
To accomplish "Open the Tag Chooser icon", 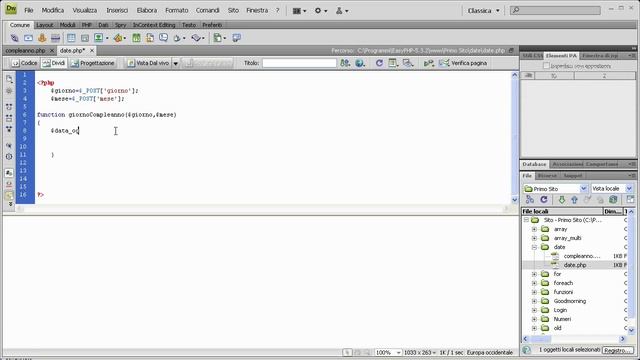I will (x=236, y=38).
